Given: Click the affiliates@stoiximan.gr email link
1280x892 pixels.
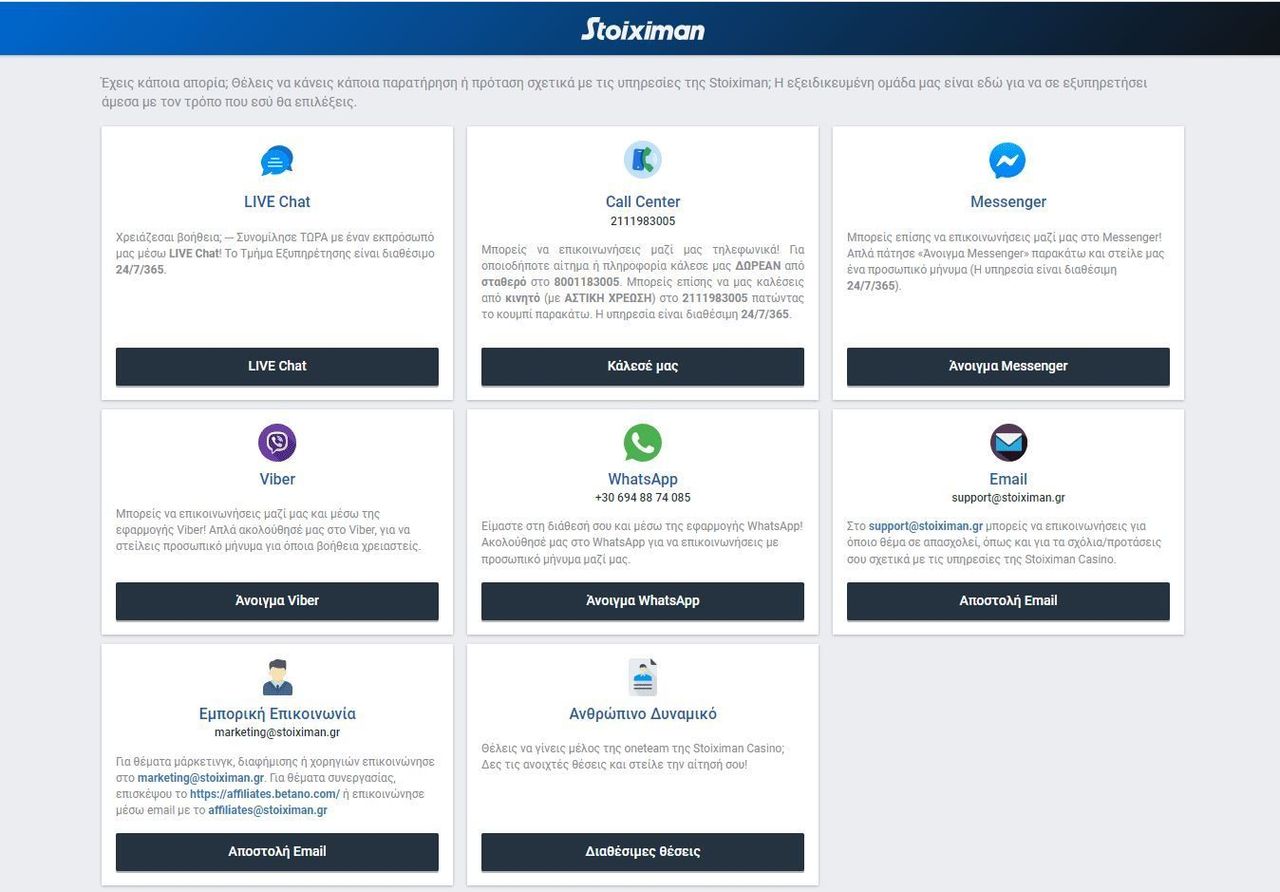Looking at the screenshot, I should coord(267,810).
